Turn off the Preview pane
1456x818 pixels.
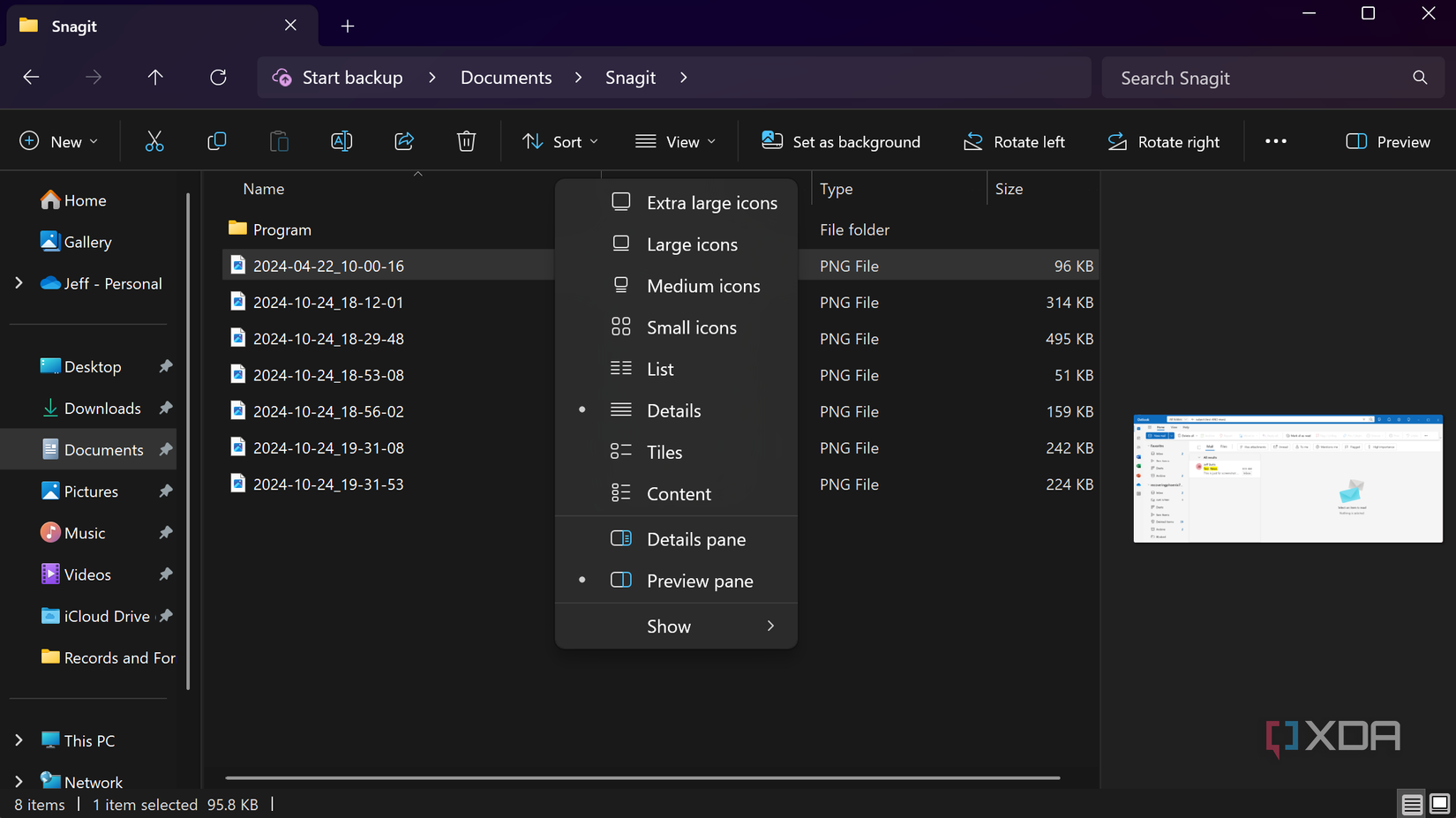pos(699,581)
